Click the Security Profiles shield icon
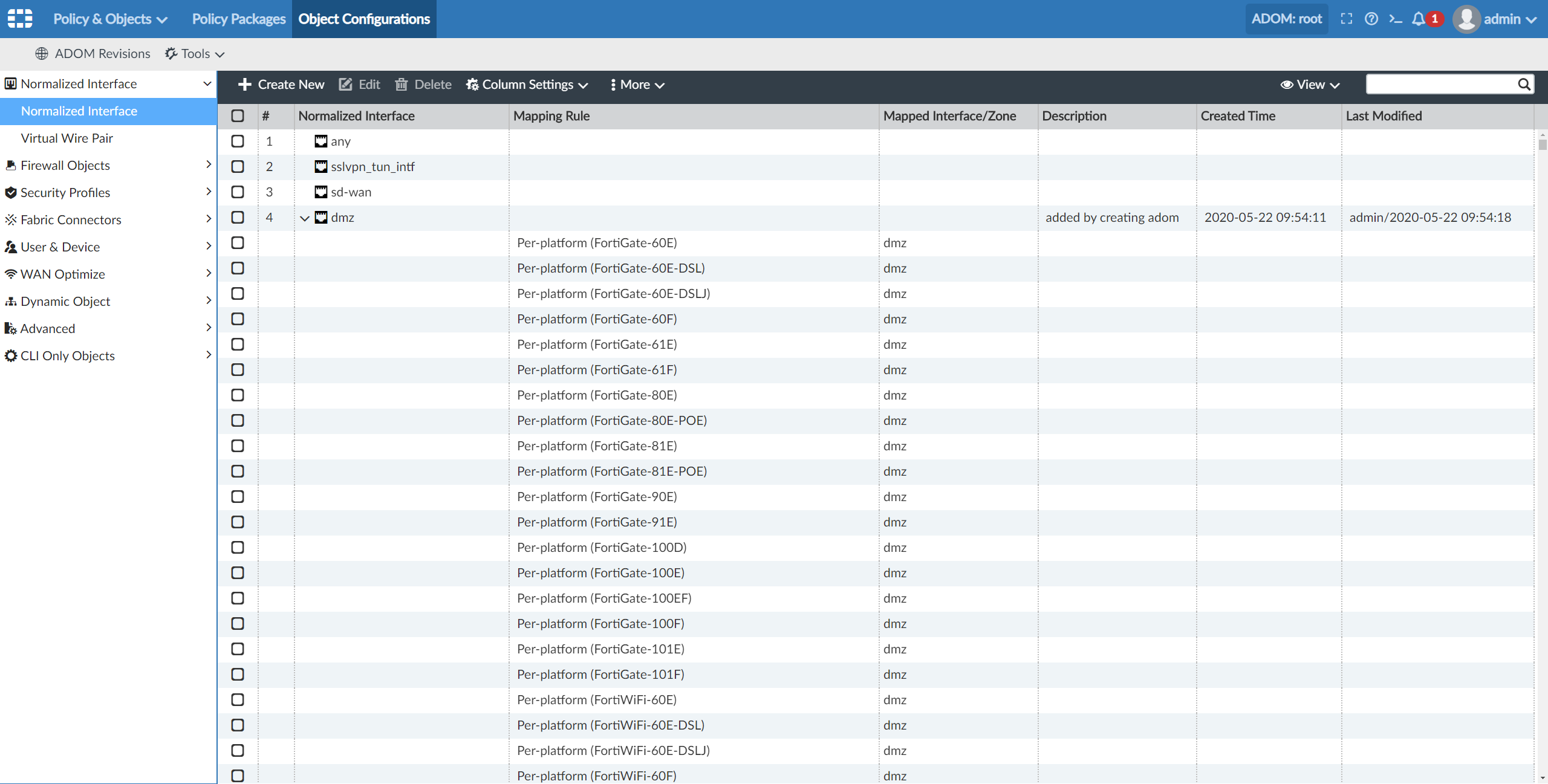 pyautogui.click(x=11, y=192)
